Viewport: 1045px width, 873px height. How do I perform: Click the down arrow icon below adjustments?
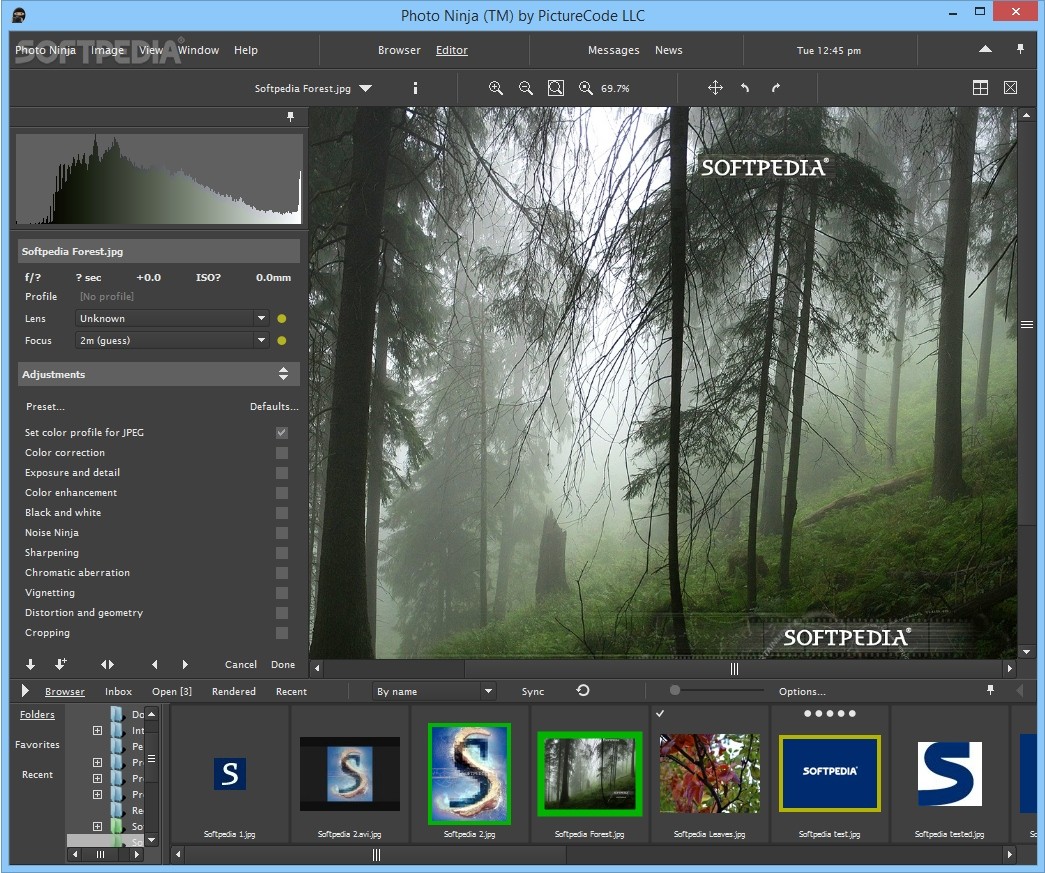click(x=31, y=664)
